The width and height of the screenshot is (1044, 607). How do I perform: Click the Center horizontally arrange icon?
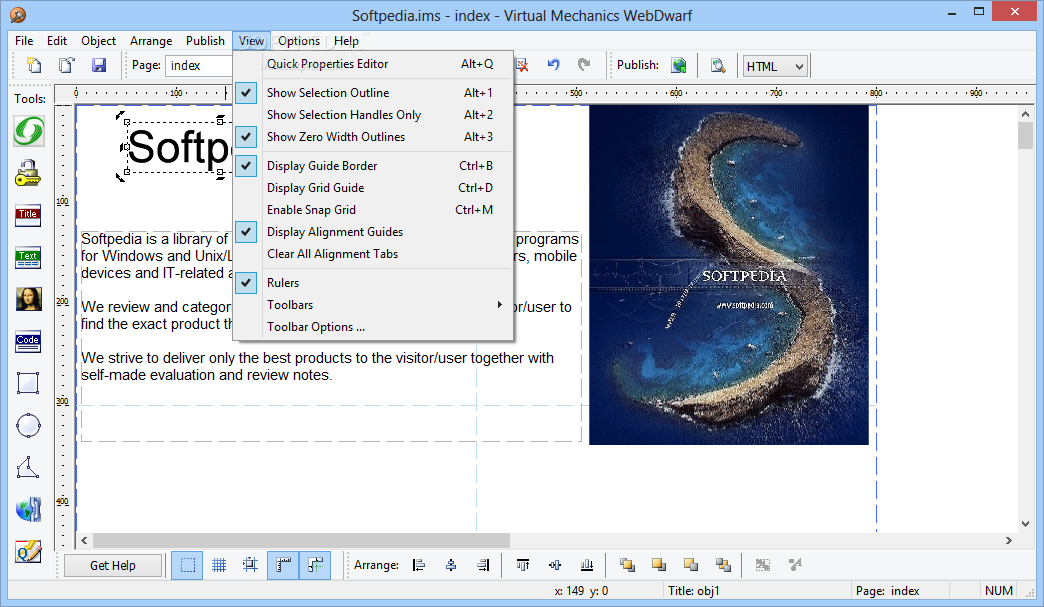coord(451,565)
